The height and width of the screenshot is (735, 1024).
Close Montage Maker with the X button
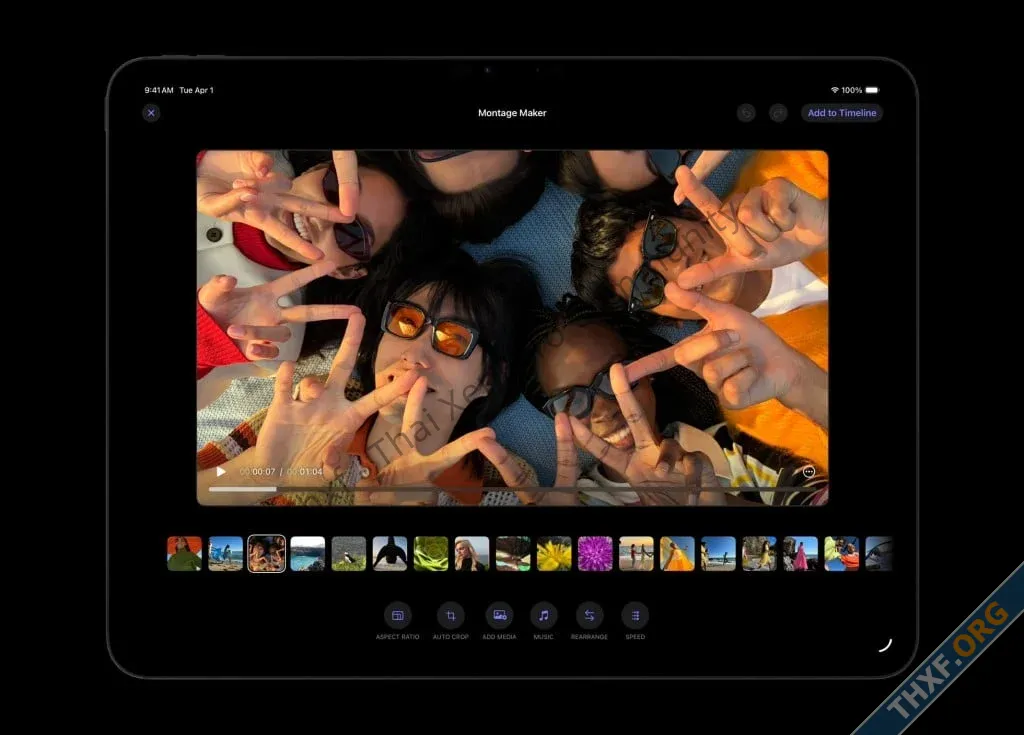click(x=151, y=113)
